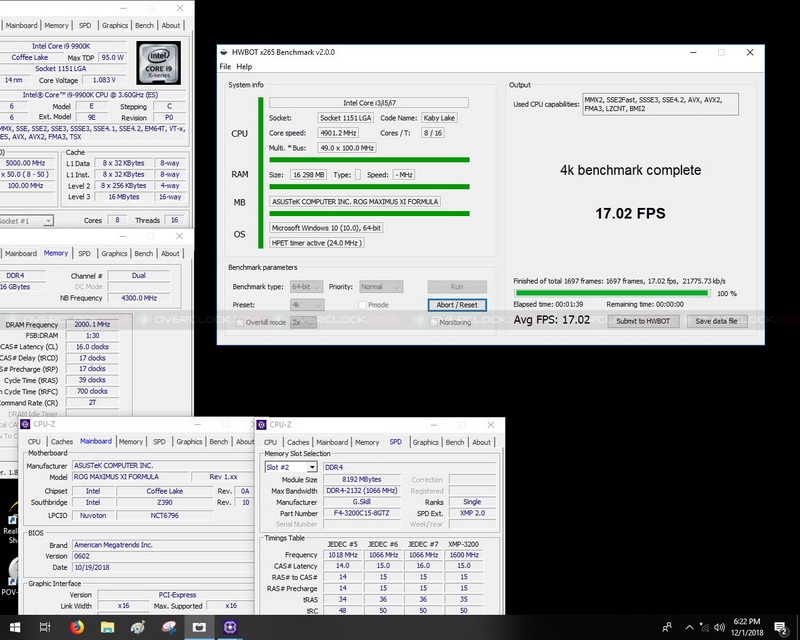Click the Southbridge Z390 value
The height and width of the screenshot is (640, 800).
click(164, 502)
